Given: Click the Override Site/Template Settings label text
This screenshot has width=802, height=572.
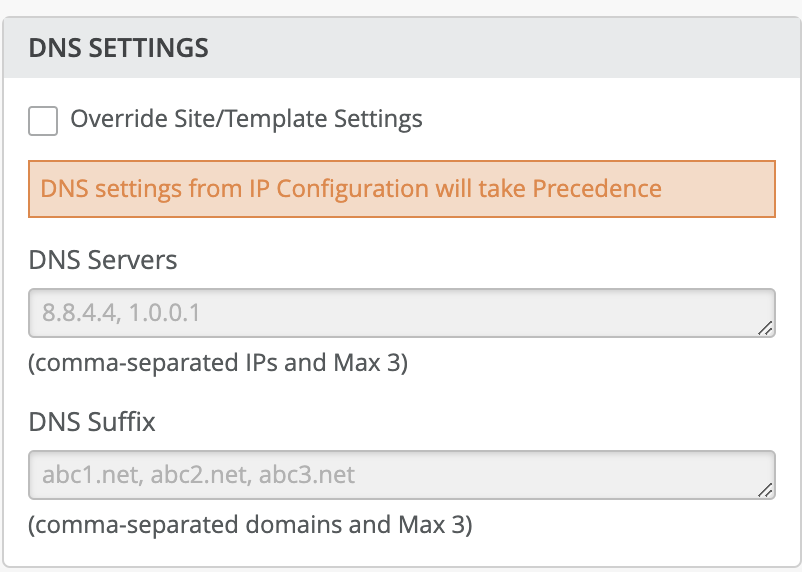Looking at the screenshot, I should pos(246,120).
